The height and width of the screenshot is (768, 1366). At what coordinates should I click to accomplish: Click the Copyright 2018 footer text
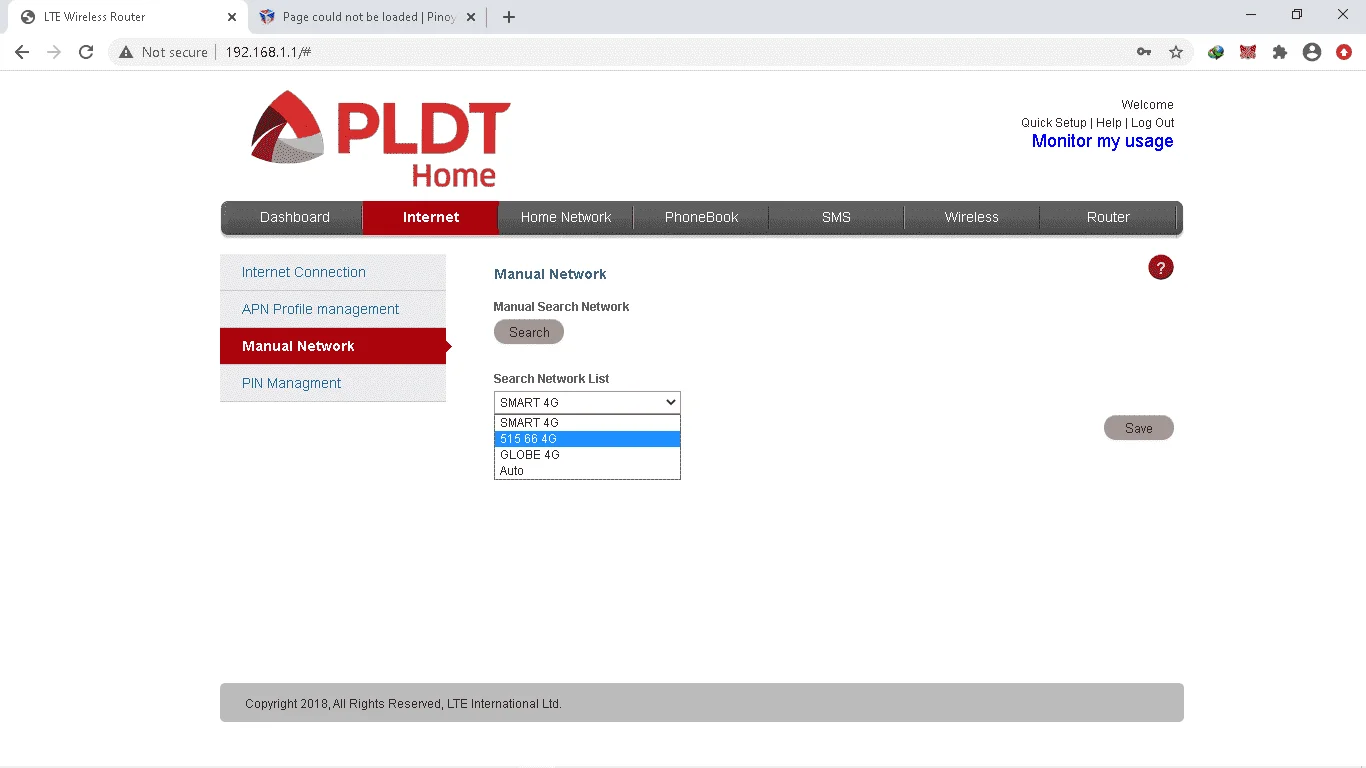pos(403,704)
